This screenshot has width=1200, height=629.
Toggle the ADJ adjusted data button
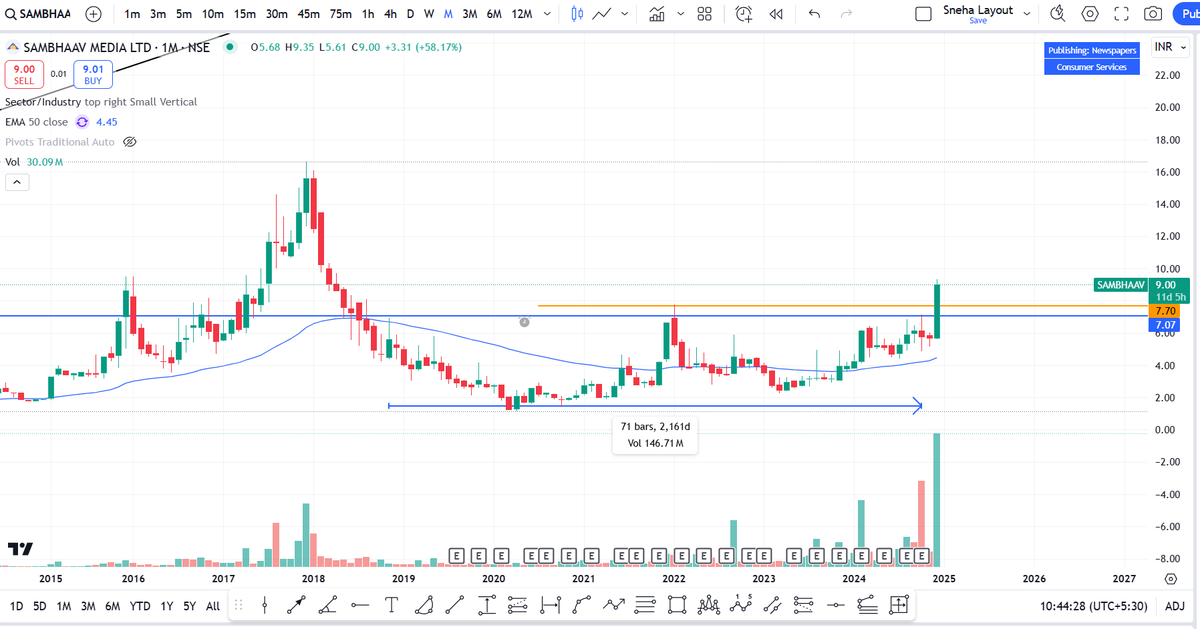[x=1175, y=606]
